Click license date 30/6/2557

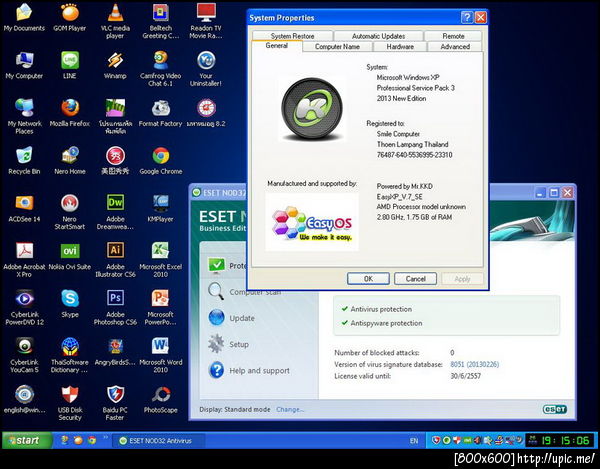tap(465, 376)
